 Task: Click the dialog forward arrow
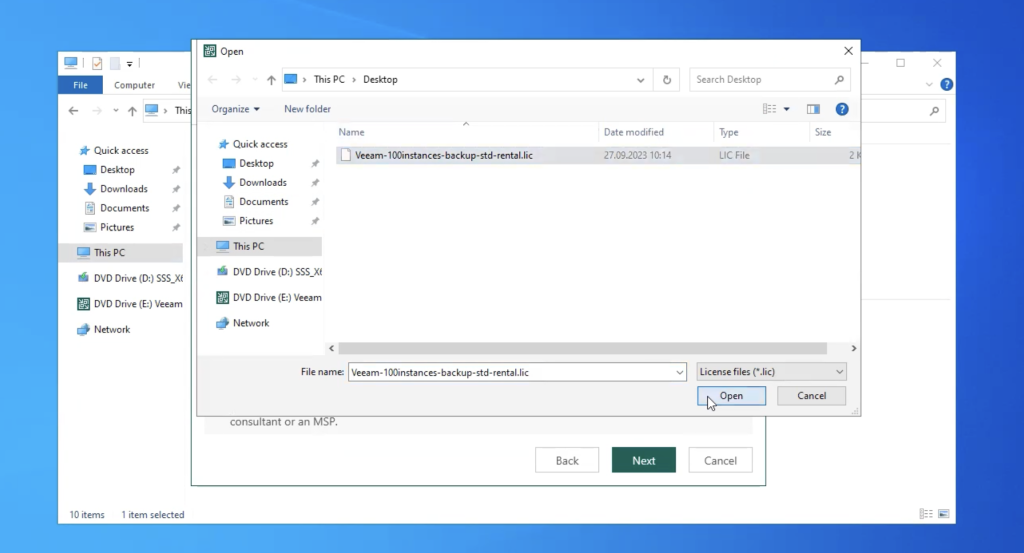236,80
